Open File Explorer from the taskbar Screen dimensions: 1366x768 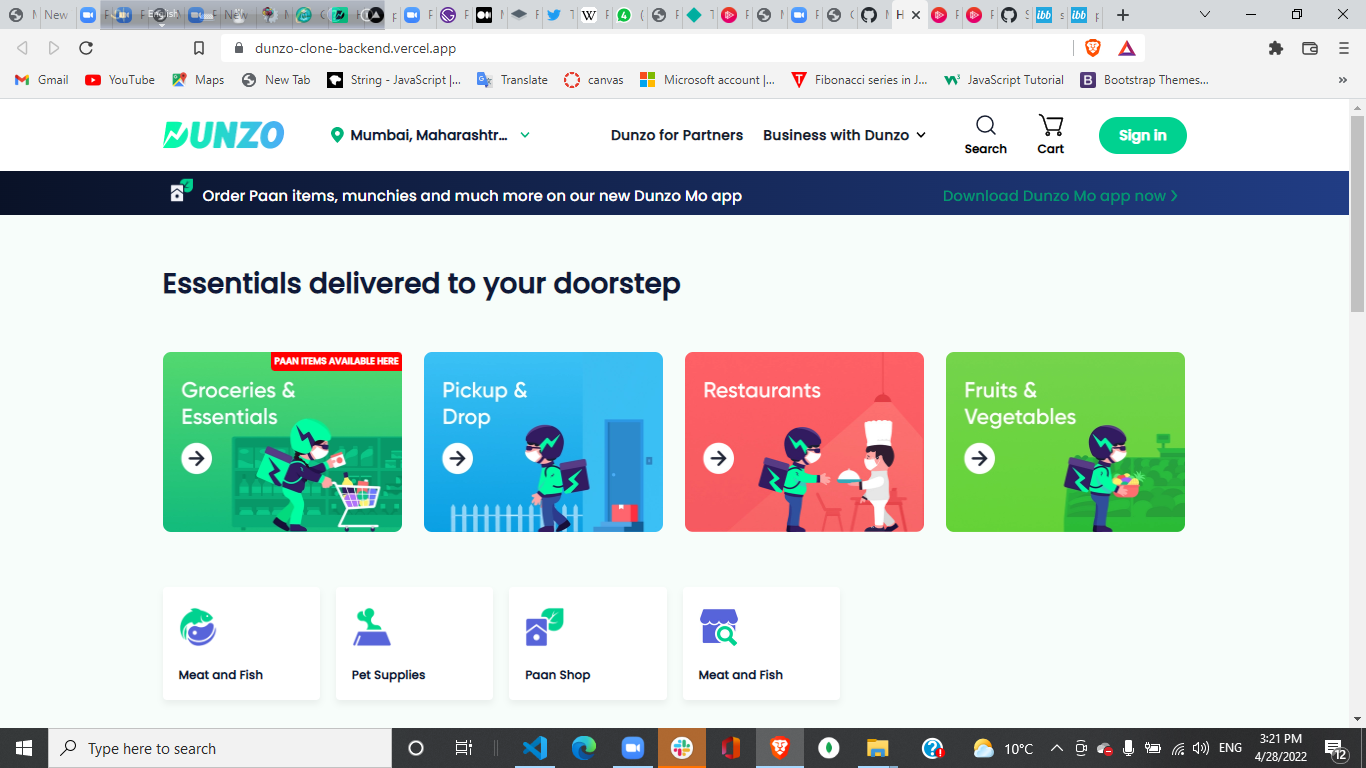point(877,748)
